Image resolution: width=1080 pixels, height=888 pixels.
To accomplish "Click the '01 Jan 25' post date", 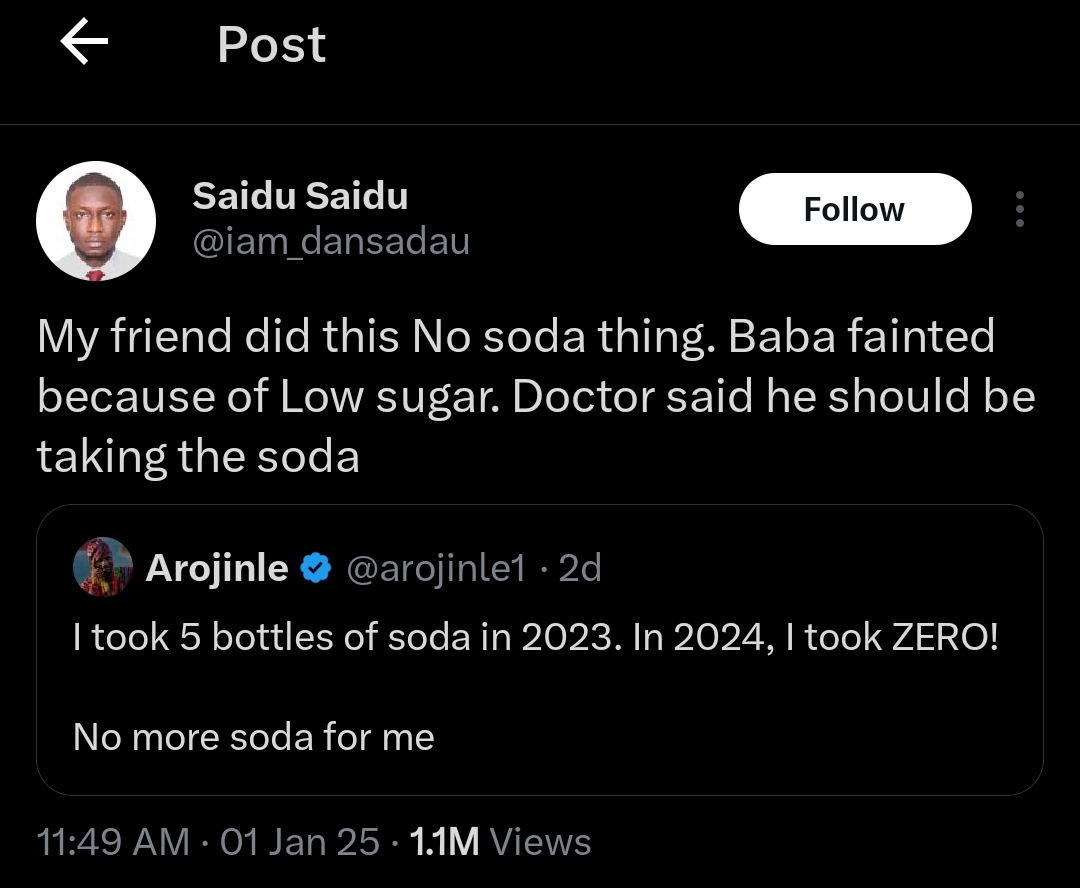I will (x=299, y=842).
